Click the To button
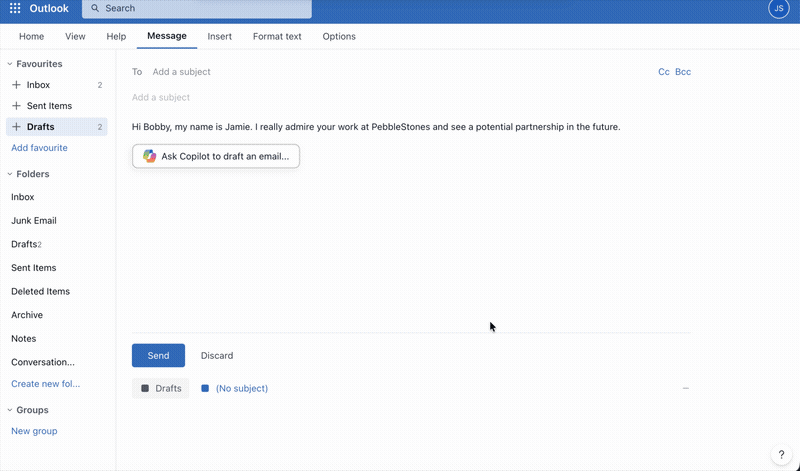Image resolution: width=800 pixels, height=471 pixels. click(x=137, y=72)
